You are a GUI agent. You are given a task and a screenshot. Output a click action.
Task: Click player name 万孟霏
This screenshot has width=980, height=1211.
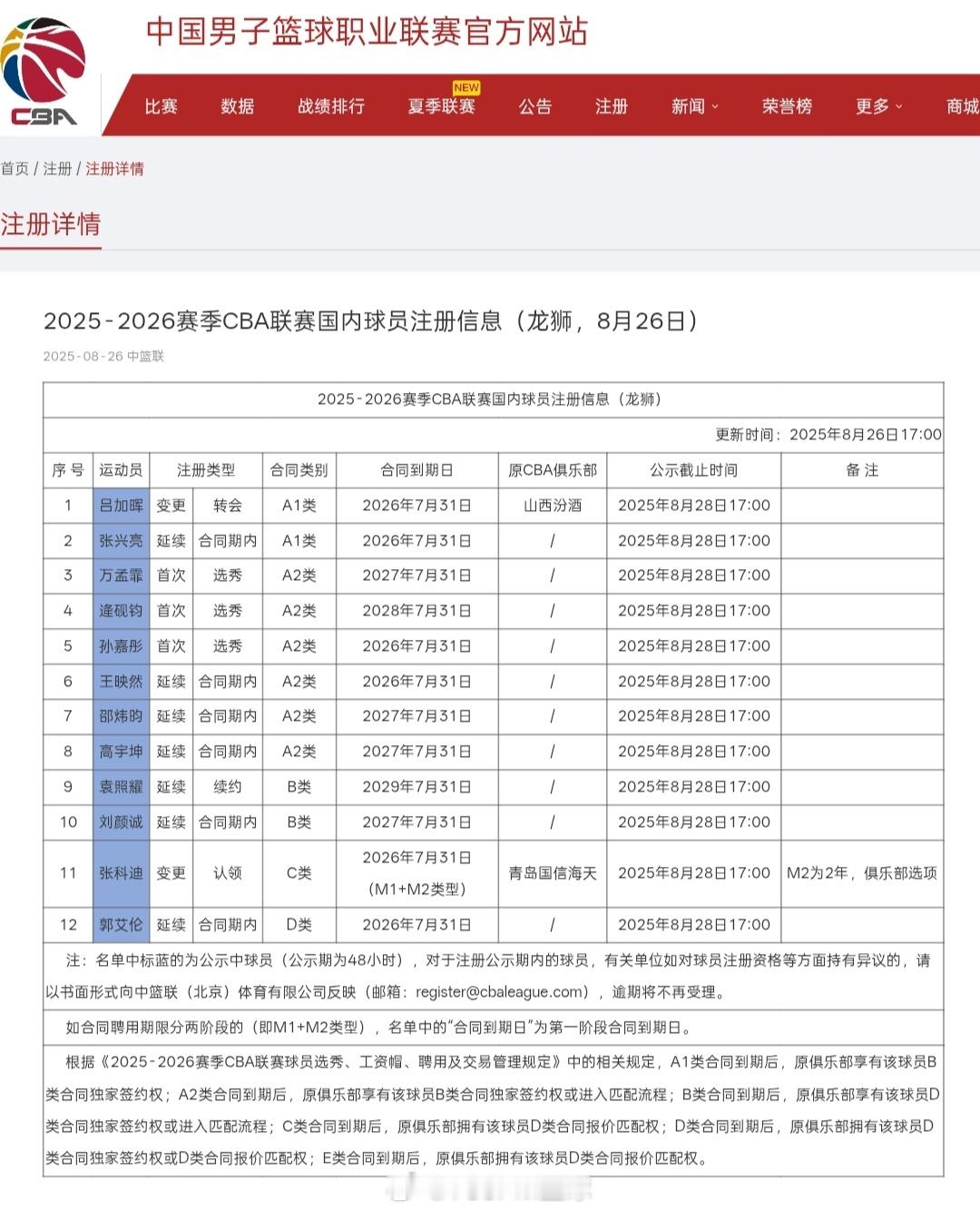tap(121, 576)
